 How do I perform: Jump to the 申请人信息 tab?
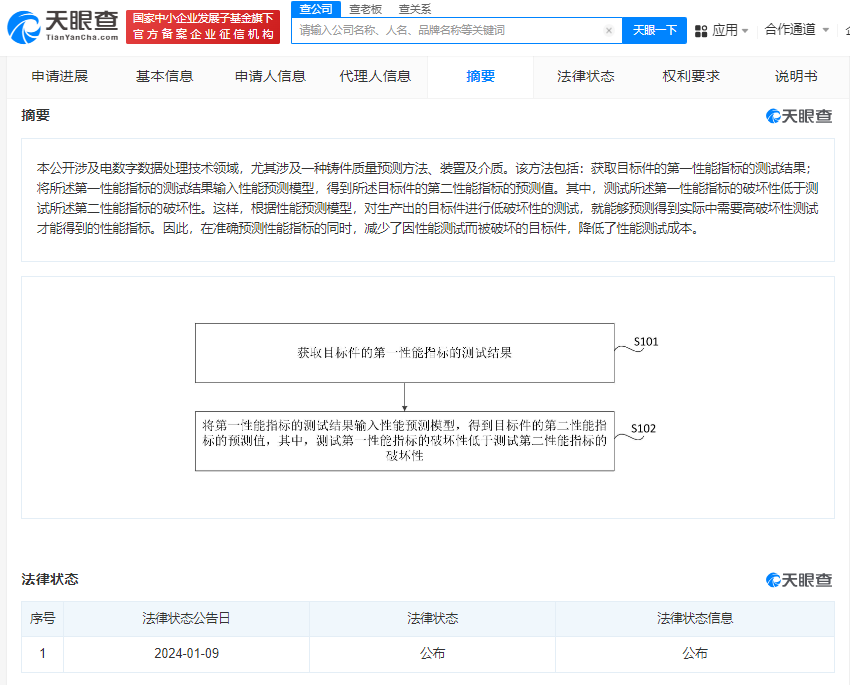270,76
